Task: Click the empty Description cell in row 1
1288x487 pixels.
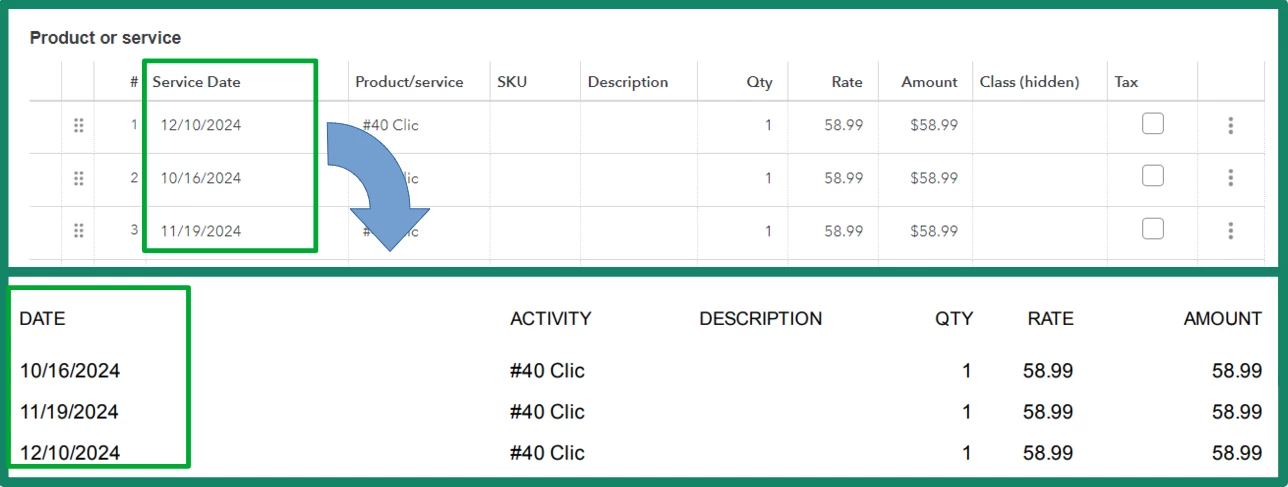Action: 639,126
